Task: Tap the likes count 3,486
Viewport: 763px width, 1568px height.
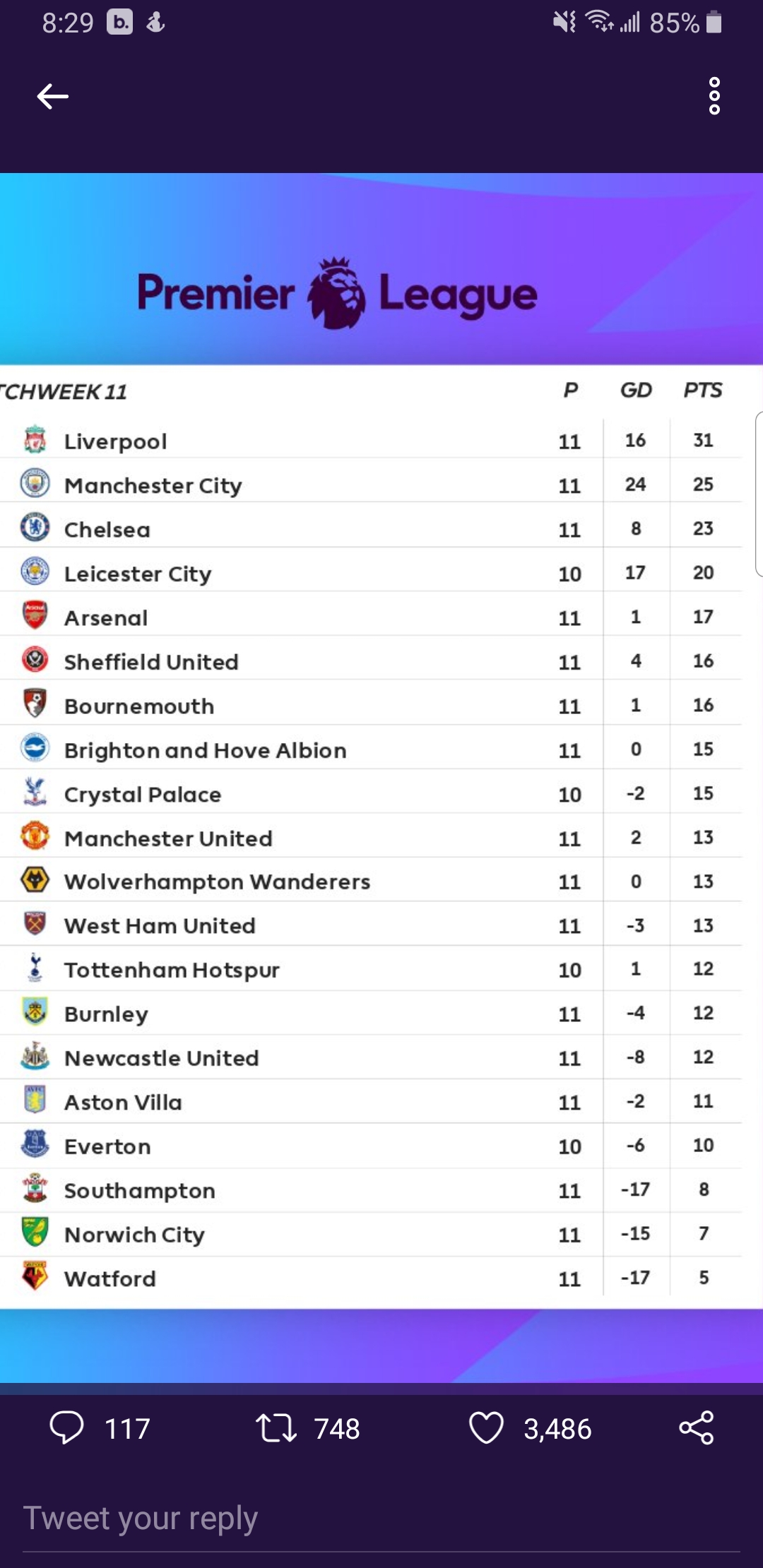Action: [x=557, y=1429]
